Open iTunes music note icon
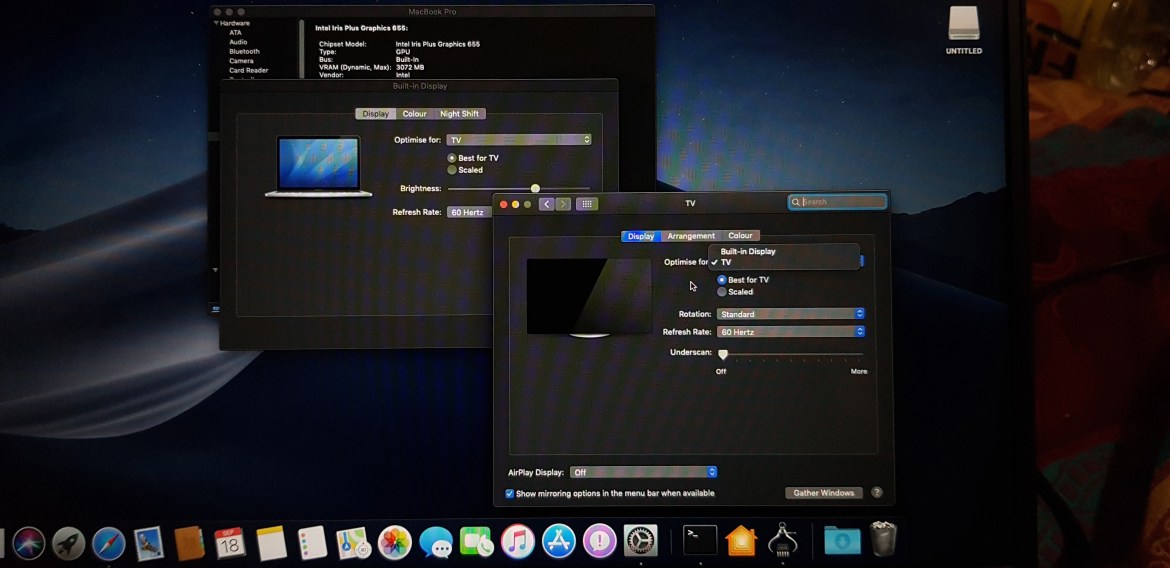This screenshot has height=568, width=1170. click(518, 542)
